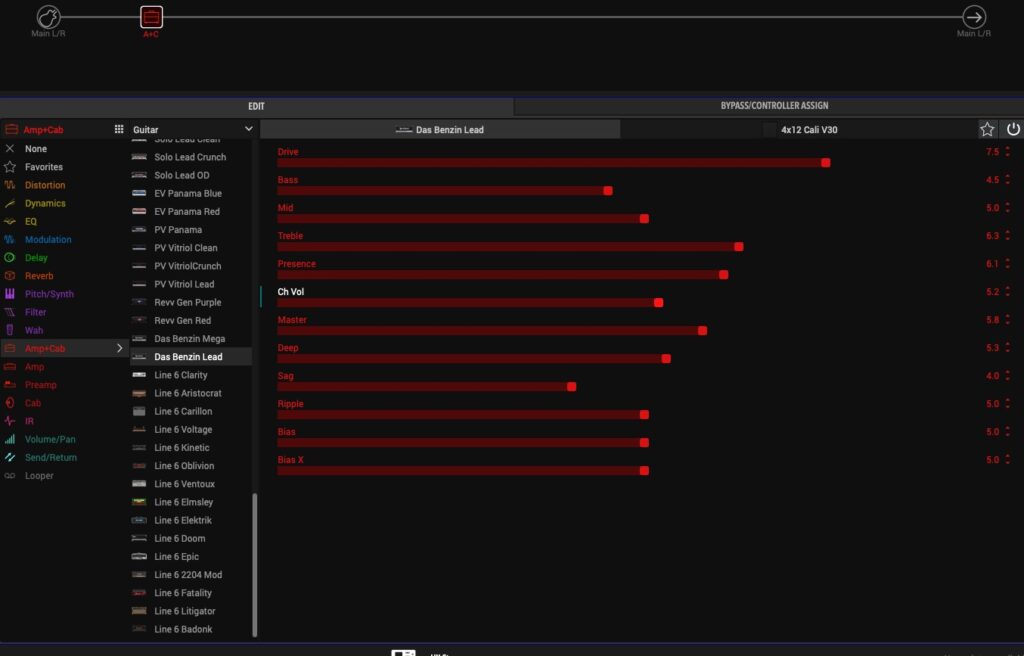The height and width of the screenshot is (656, 1024).
Task: Adjust the Drive value stepper arrows
Action: tap(1007, 152)
